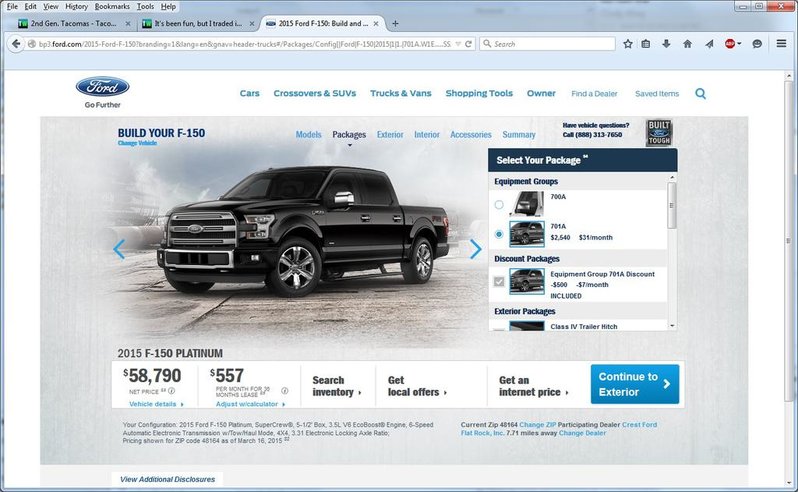Click the Ford site search magnifier icon
This screenshot has height=492, width=798.
pyautogui.click(x=701, y=94)
